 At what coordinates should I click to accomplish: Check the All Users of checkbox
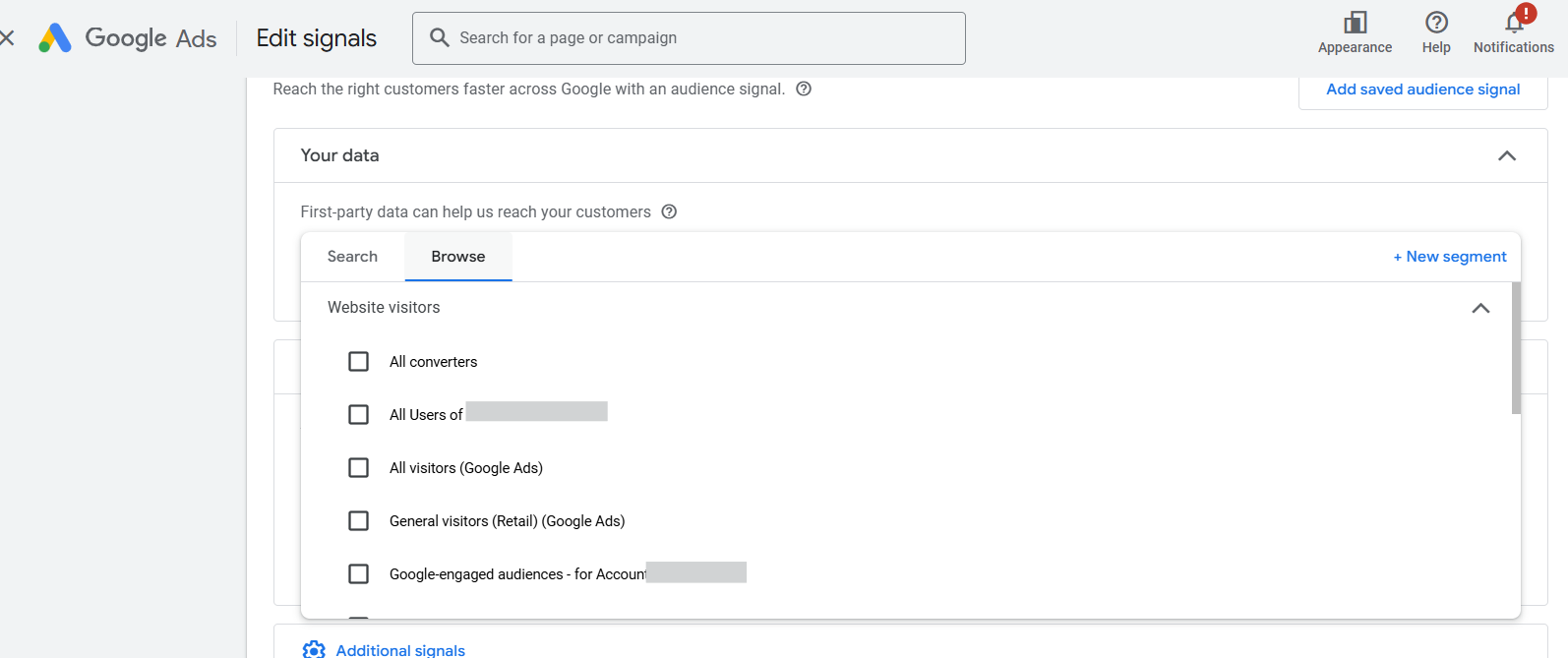359,415
